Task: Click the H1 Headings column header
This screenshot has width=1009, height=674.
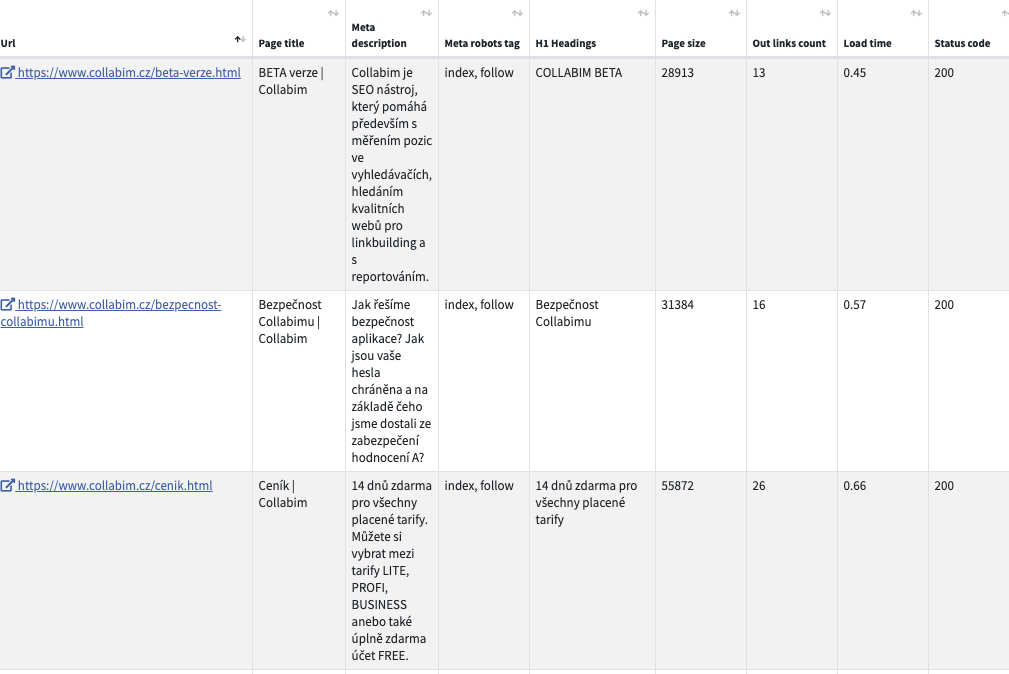Action: pyautogui.click(x=566, y=43)
